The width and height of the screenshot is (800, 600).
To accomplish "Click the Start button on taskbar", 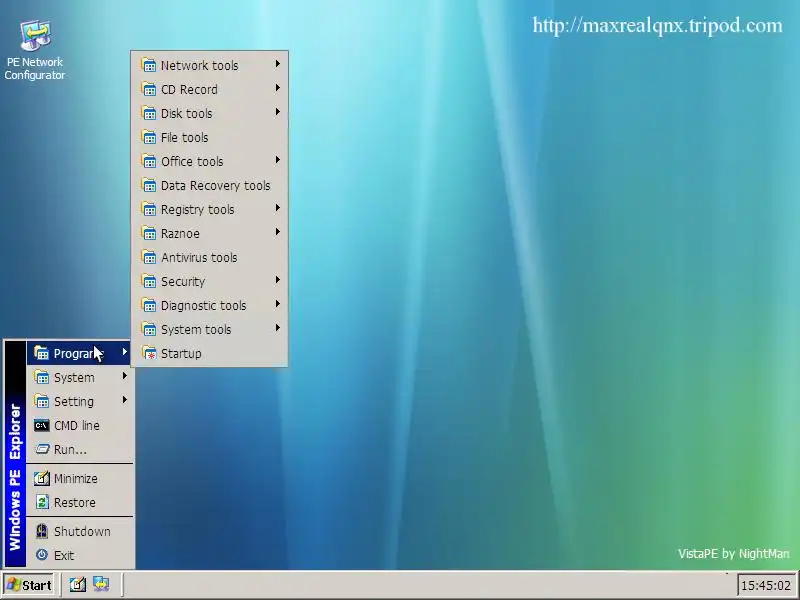I will pyautogui.click(x=29, y=585).
